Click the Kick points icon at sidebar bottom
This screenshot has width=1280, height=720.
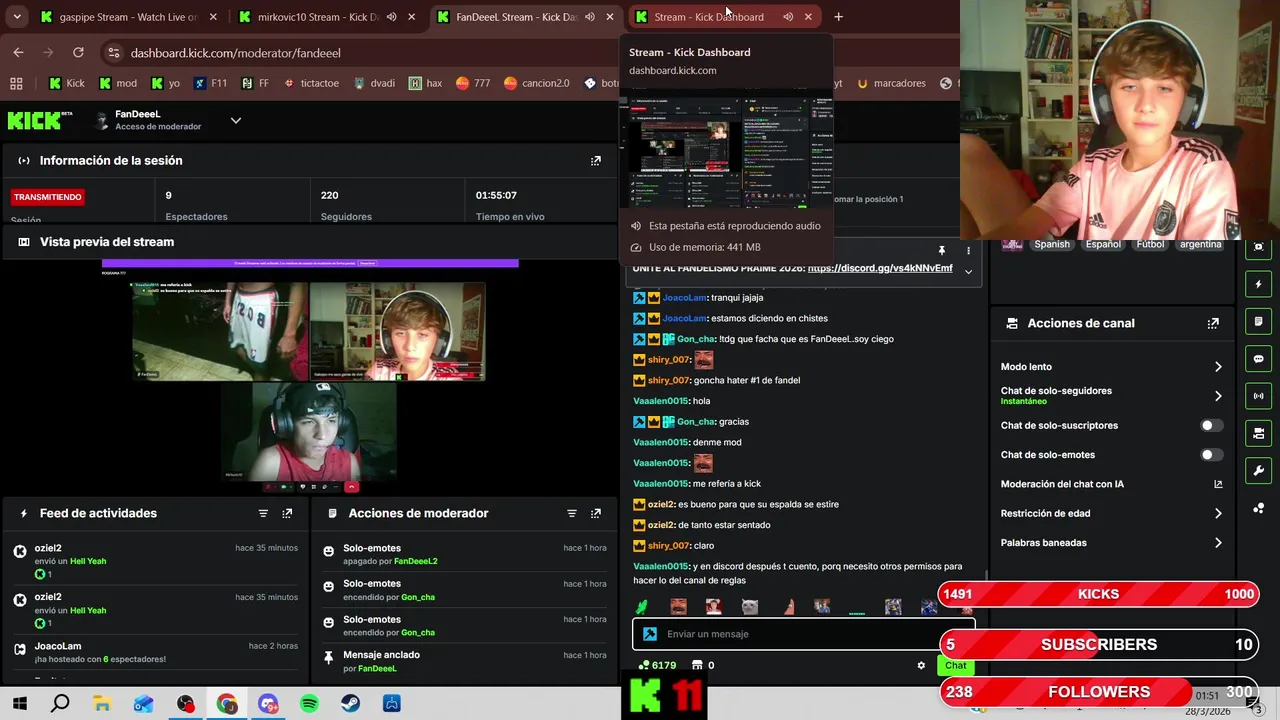(1258, 508)
